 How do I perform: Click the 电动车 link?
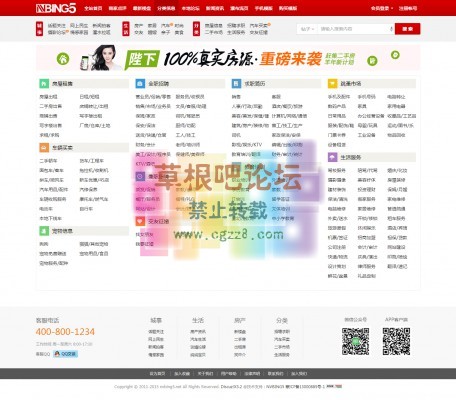pos(46,209)
